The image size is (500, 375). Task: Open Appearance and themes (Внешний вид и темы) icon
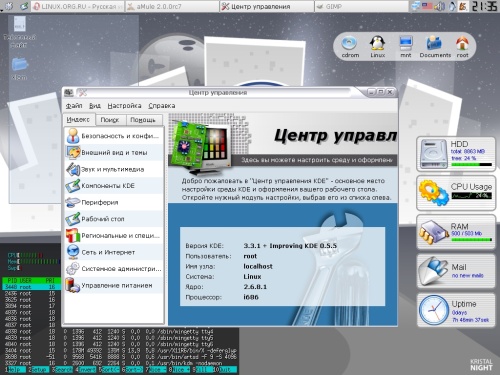pos(73,152)
